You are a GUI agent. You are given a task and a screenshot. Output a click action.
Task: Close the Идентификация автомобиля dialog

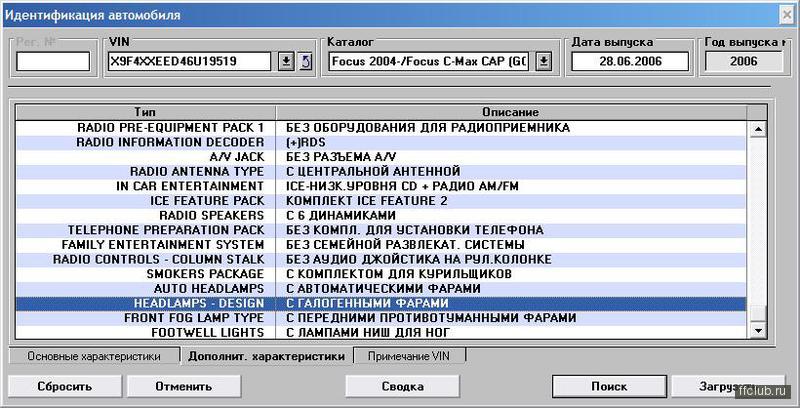(x=787, y=15)
